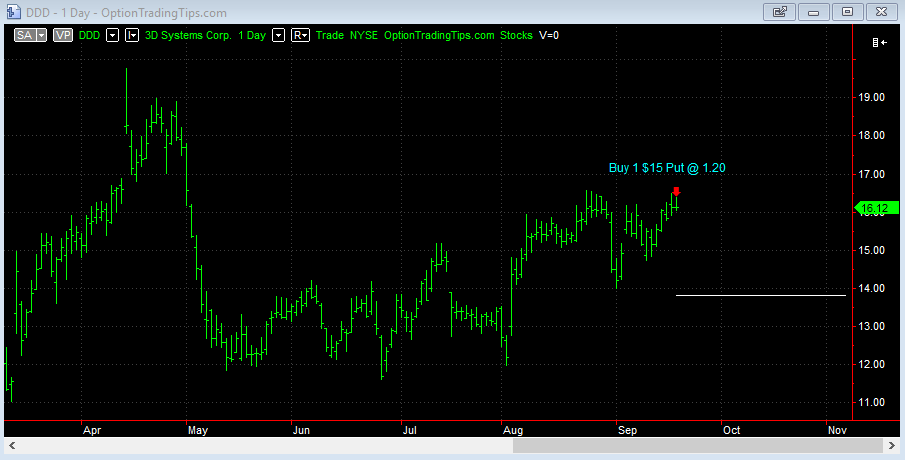Click the 17.00 price axis label

click(872, 174)
